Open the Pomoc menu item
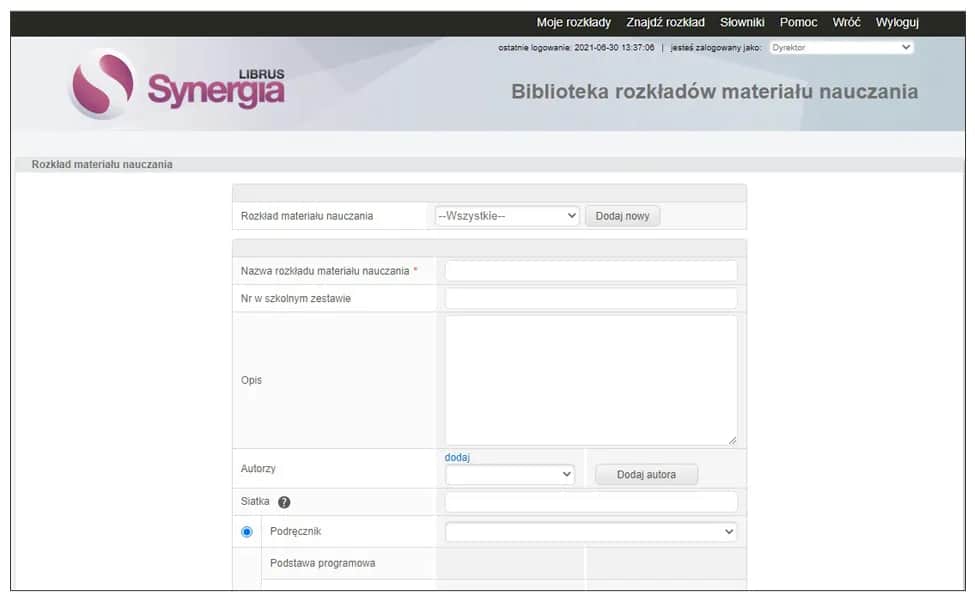 point(798,21)
